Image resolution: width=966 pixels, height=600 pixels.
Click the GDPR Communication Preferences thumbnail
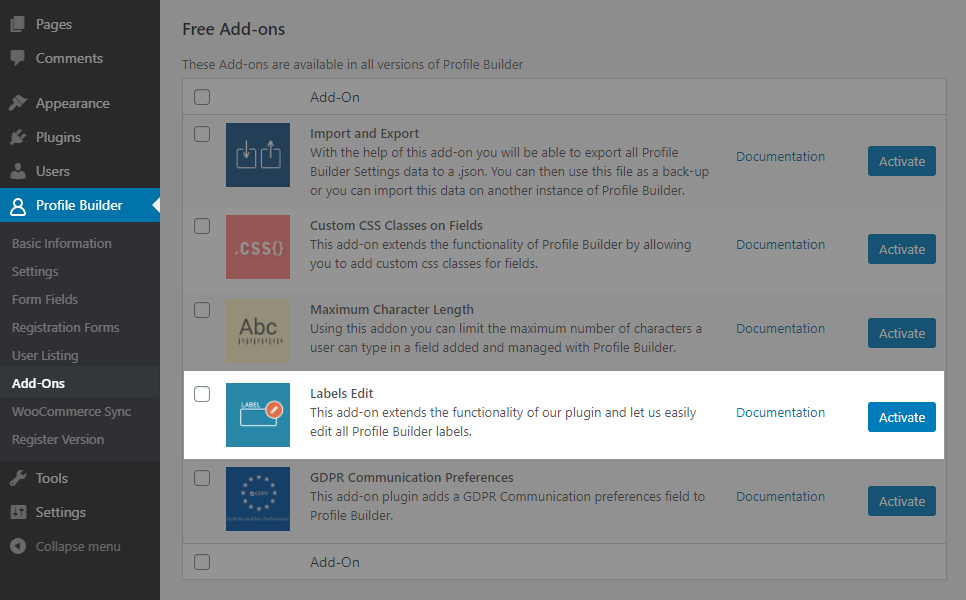258,499
